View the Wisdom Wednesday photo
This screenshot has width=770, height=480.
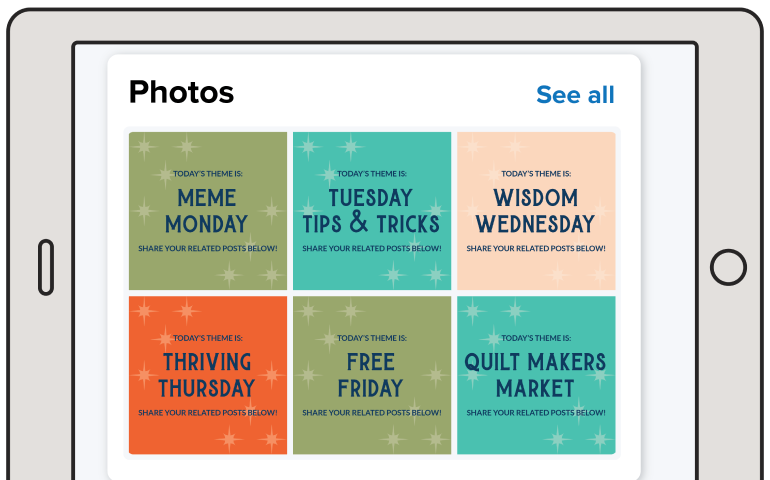[535, 211]
